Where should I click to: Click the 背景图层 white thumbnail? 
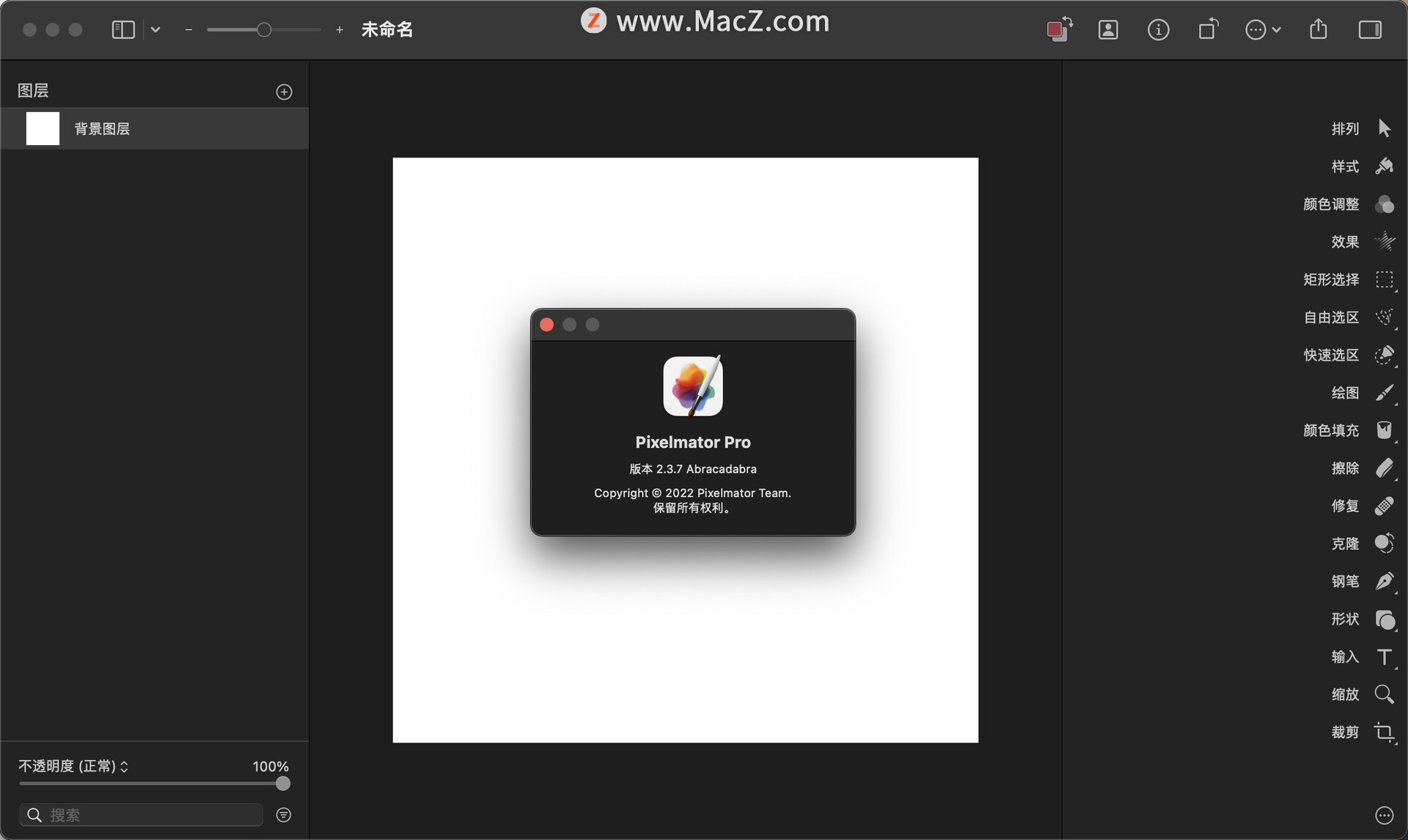43,129
